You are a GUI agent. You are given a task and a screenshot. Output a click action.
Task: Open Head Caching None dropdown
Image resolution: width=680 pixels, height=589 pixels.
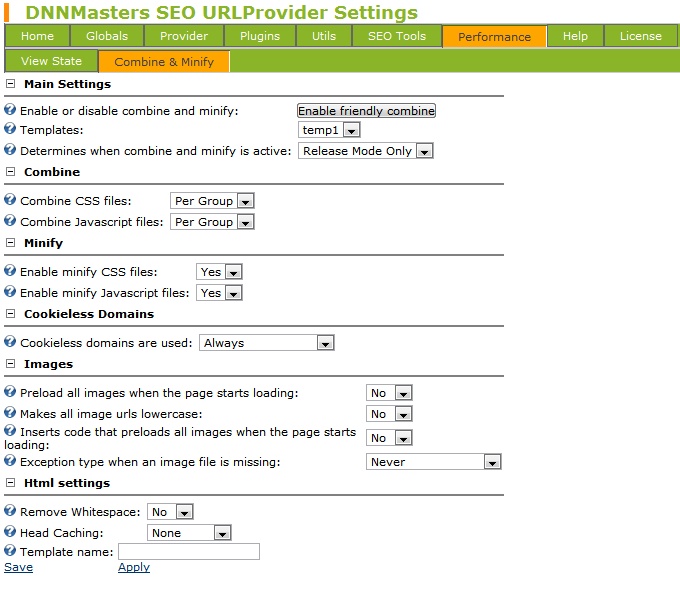click(x=189, y=533)
